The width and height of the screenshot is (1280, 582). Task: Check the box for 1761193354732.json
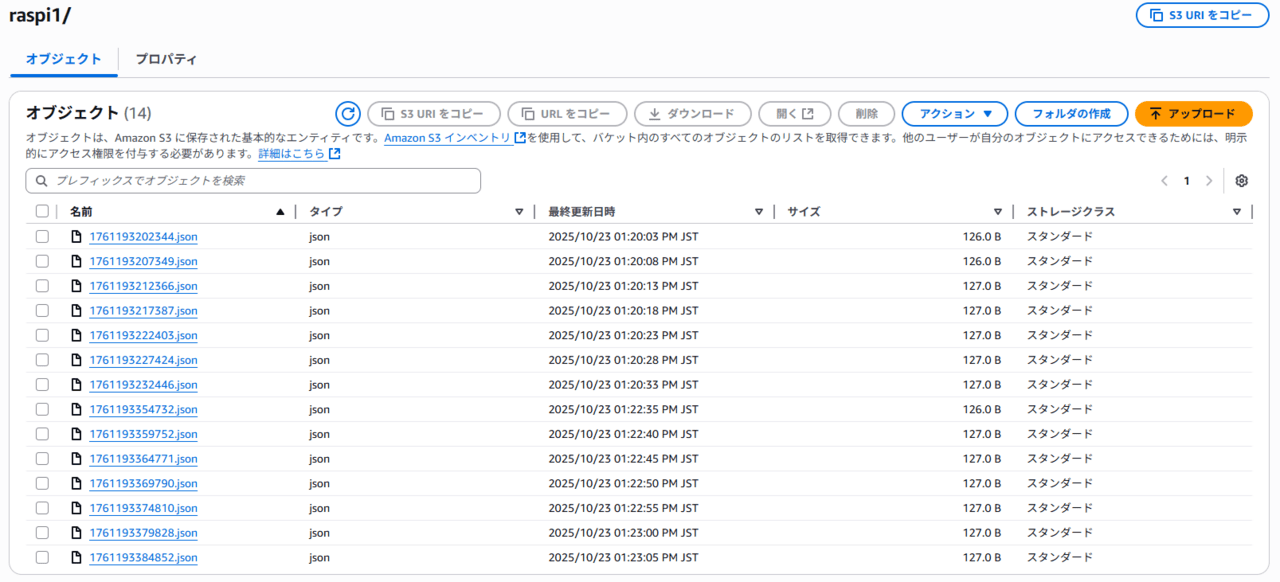pyautogui.click(x=42, y=410)
